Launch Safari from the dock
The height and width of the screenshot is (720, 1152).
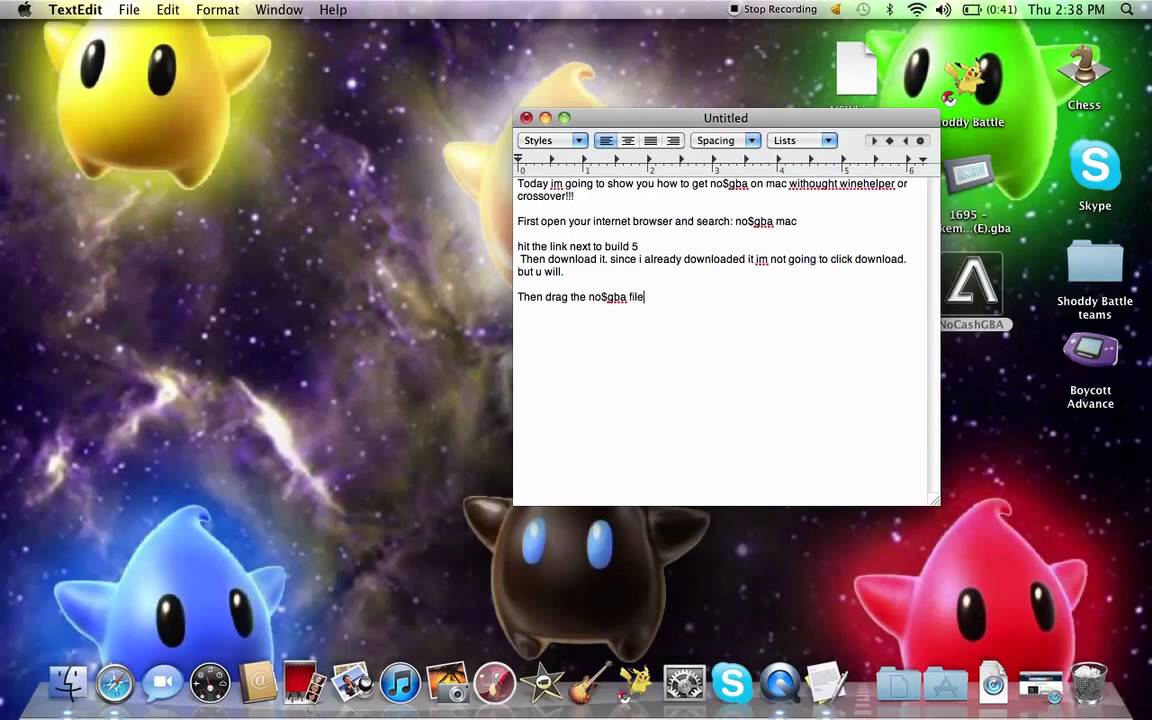pyautogui.click(x=115, y=684)
